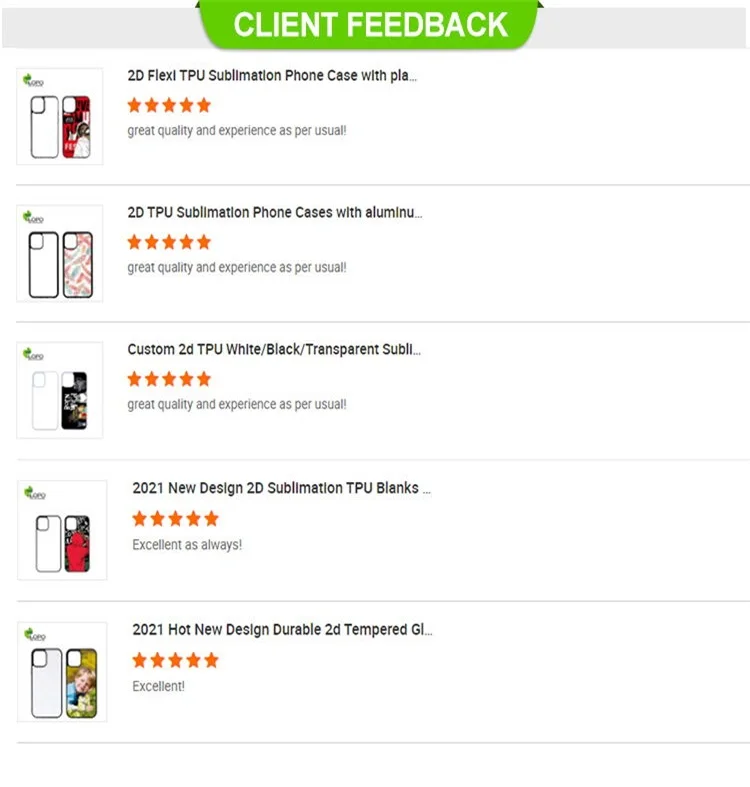Click the Client Feedback header banner
Image resolution: width=750 pixels, height=787 pixels.
click(x=372, y=24)
